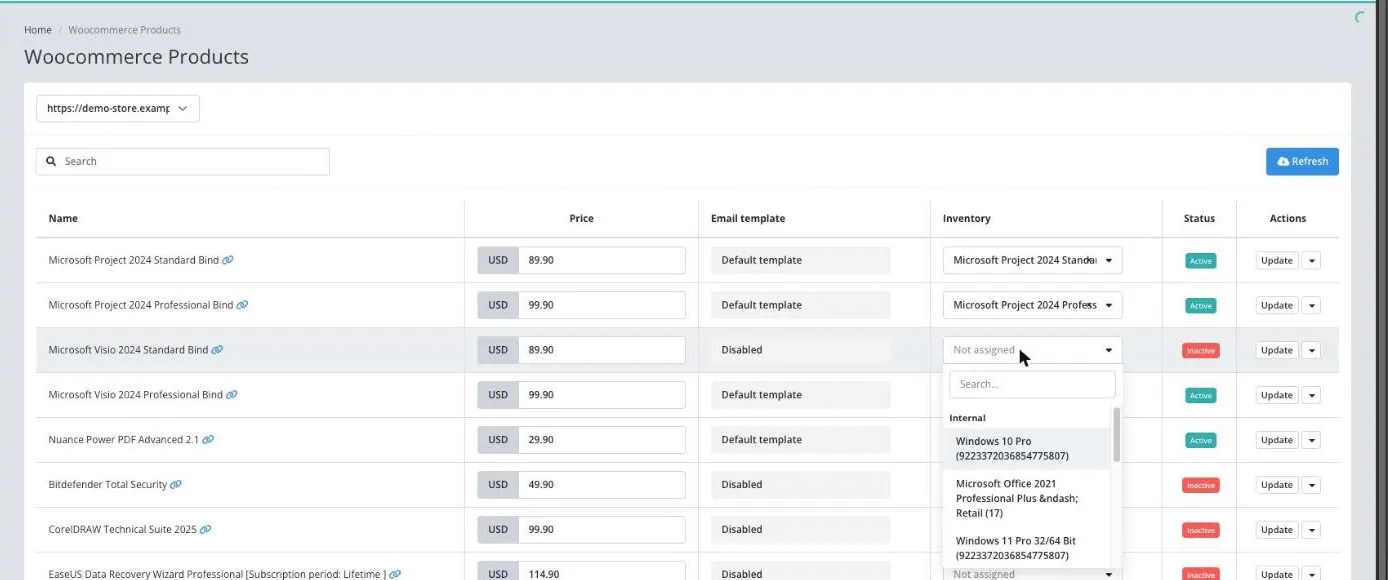Expand Update options arrow for Project 2024 Professional row
The image size is (1388, 580).
pyautogui.click(x=1312, y=305)
